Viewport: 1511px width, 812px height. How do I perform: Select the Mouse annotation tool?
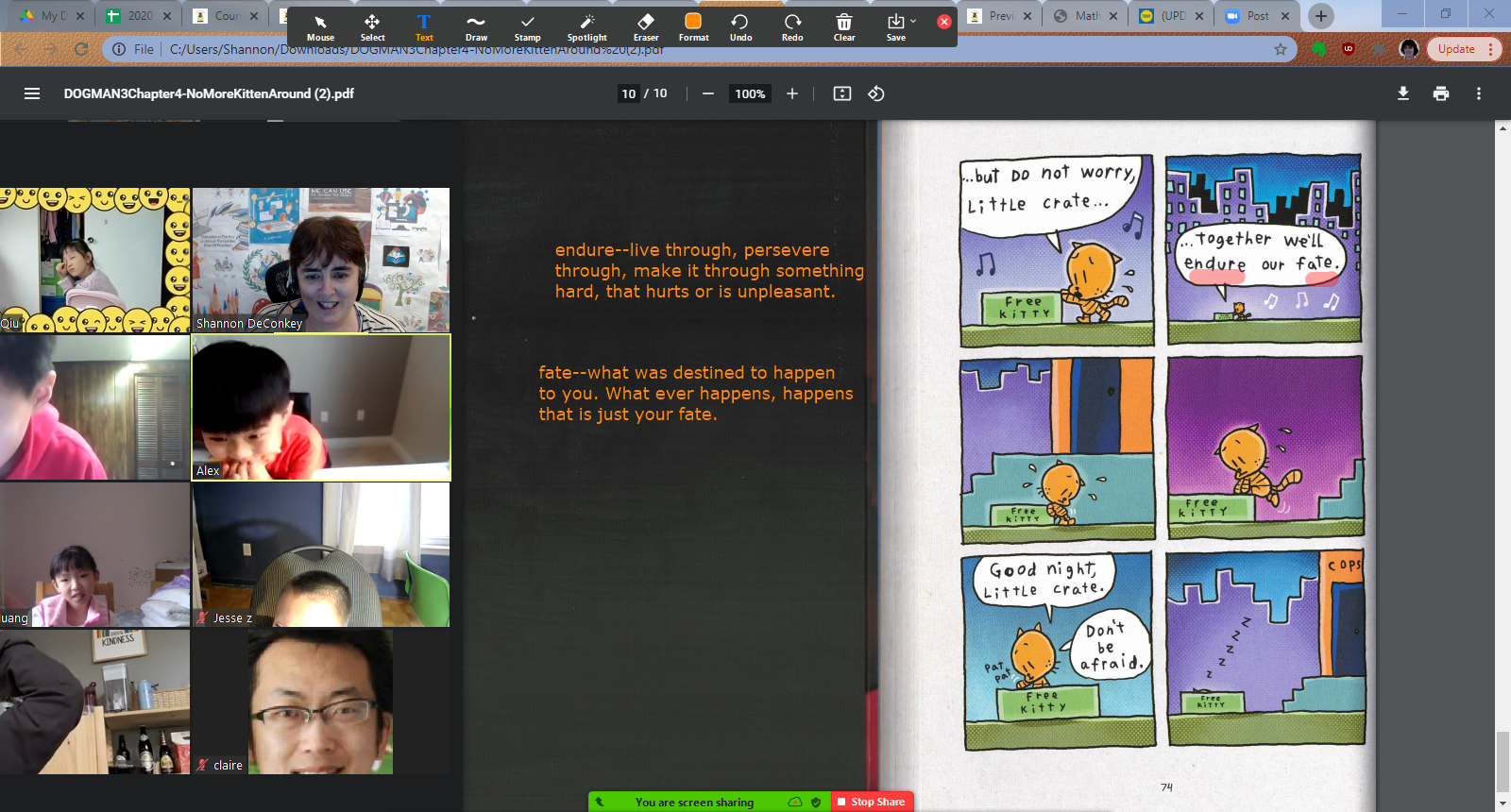[320, 27]
